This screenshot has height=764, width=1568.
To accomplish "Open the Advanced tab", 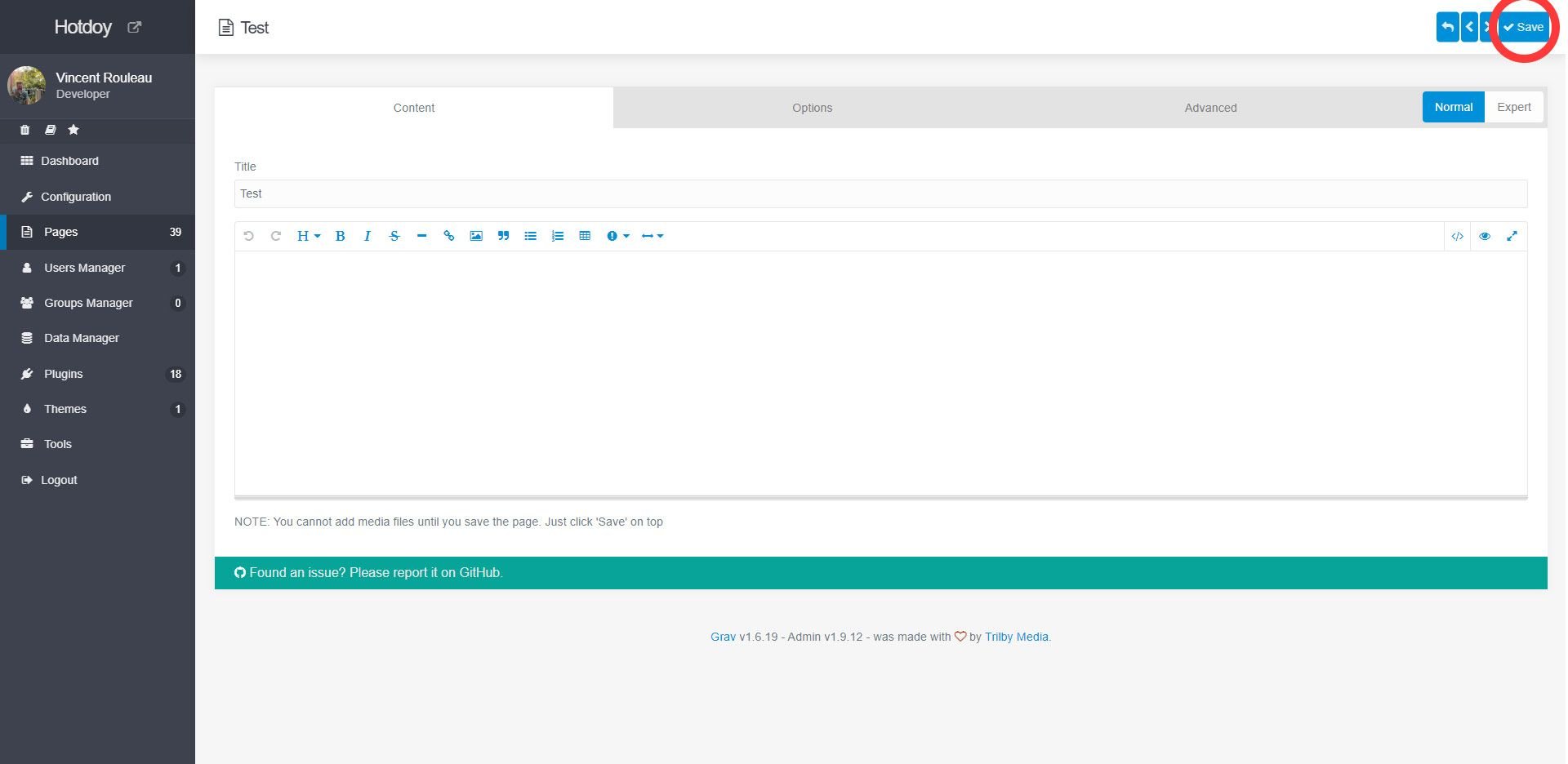I will tap(1210, 108).
